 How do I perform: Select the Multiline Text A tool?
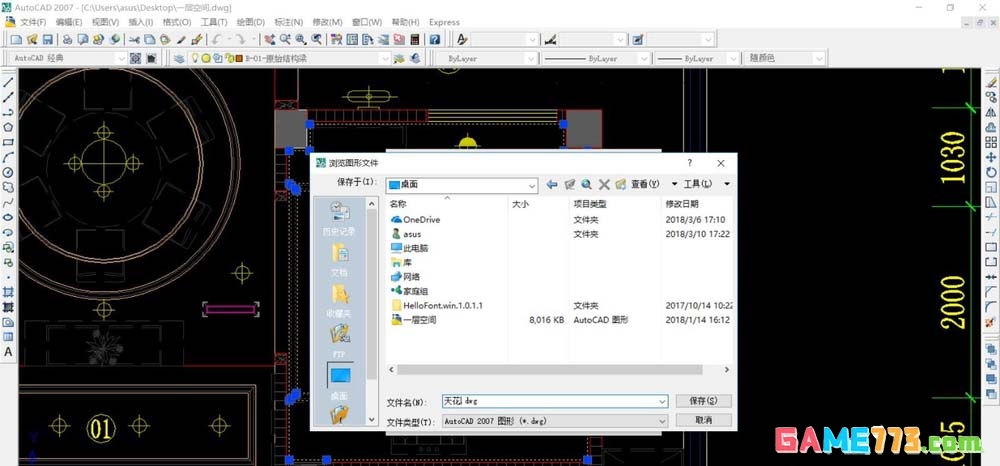[x=8, y=351]
